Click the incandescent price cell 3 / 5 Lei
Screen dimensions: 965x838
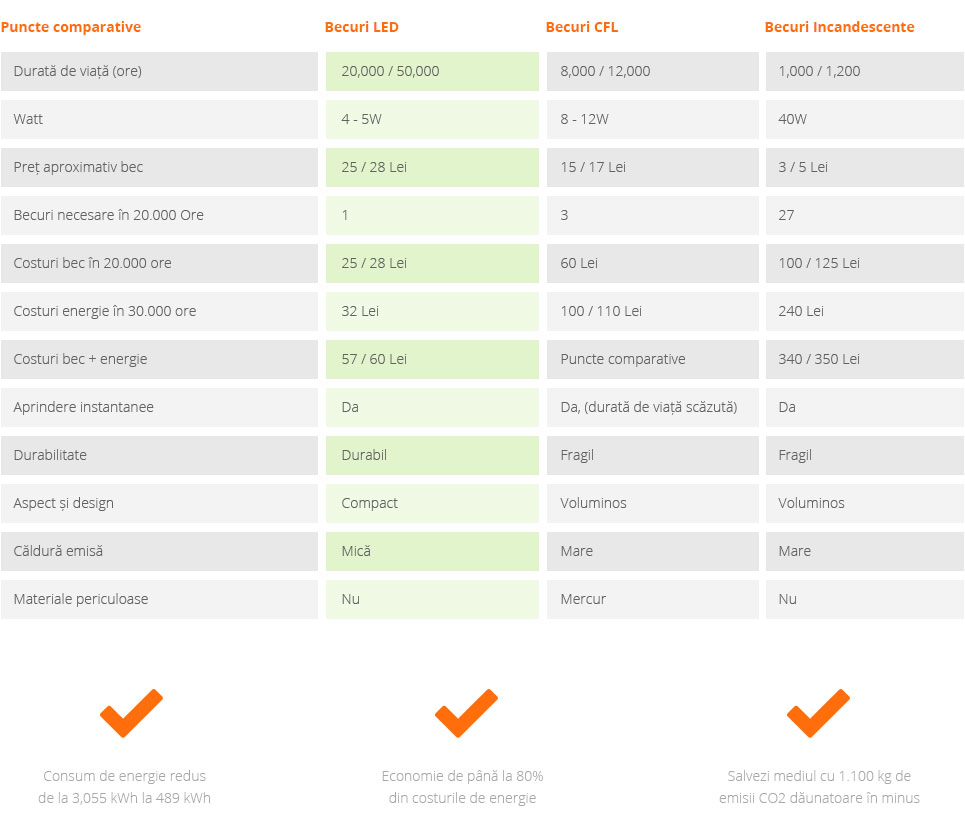coord(865,167)
